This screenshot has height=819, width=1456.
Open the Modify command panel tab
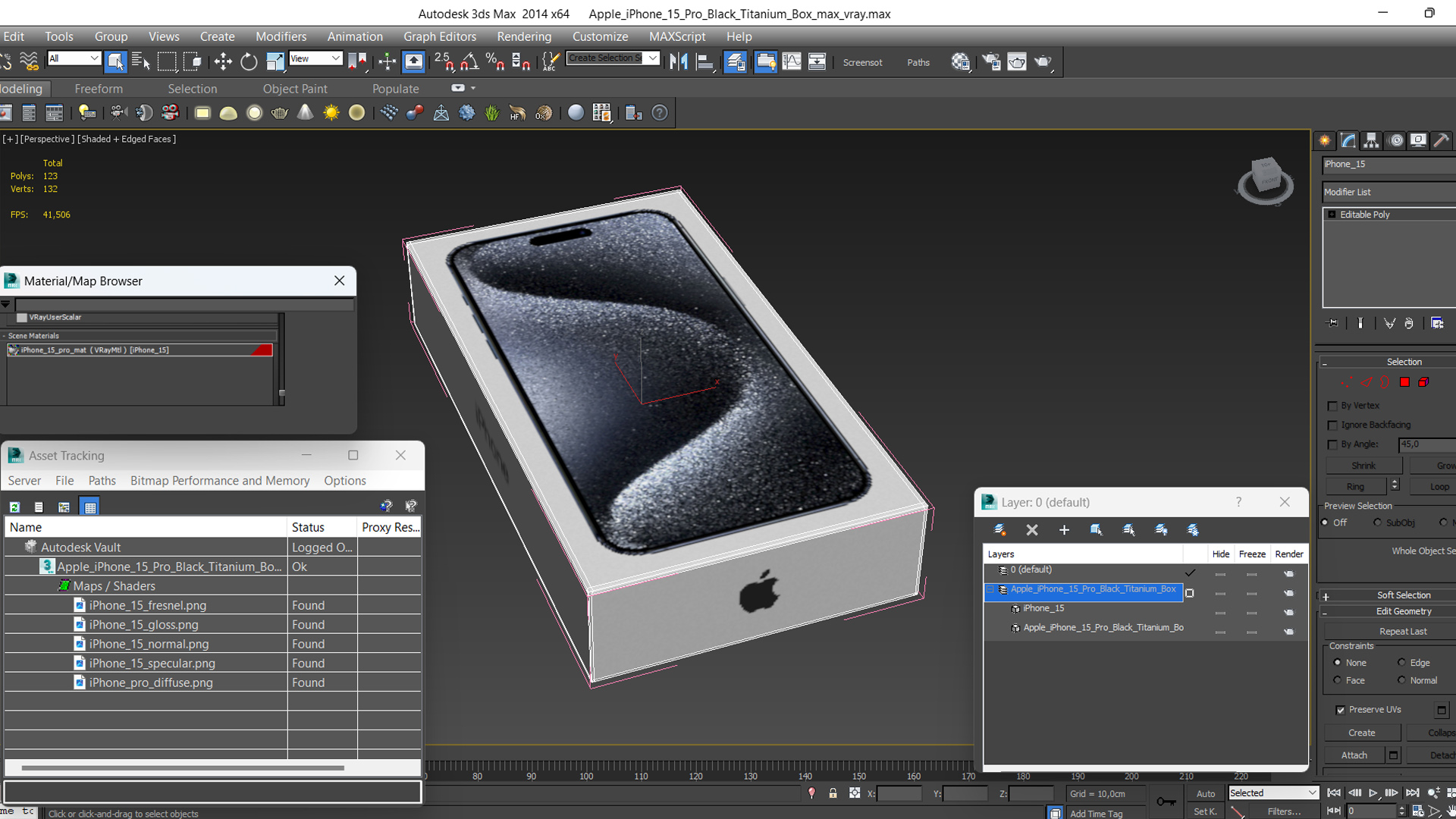[1348, 140]
